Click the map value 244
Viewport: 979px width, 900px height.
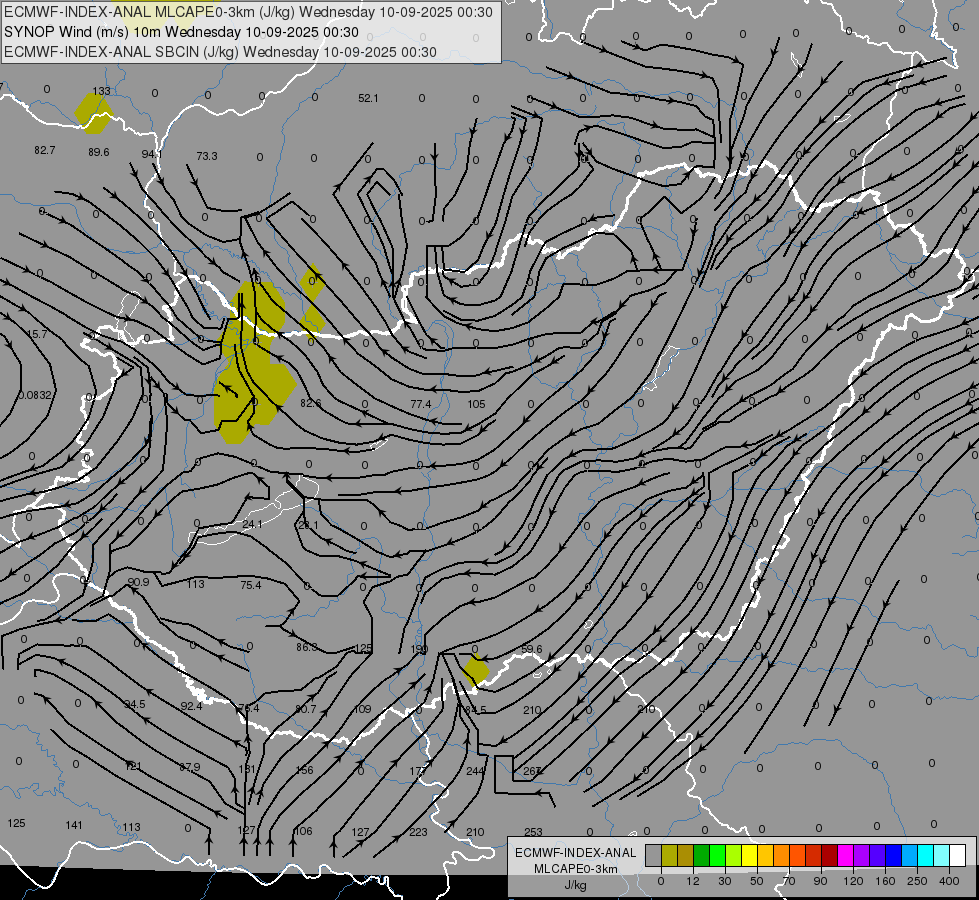pos(475,771)
